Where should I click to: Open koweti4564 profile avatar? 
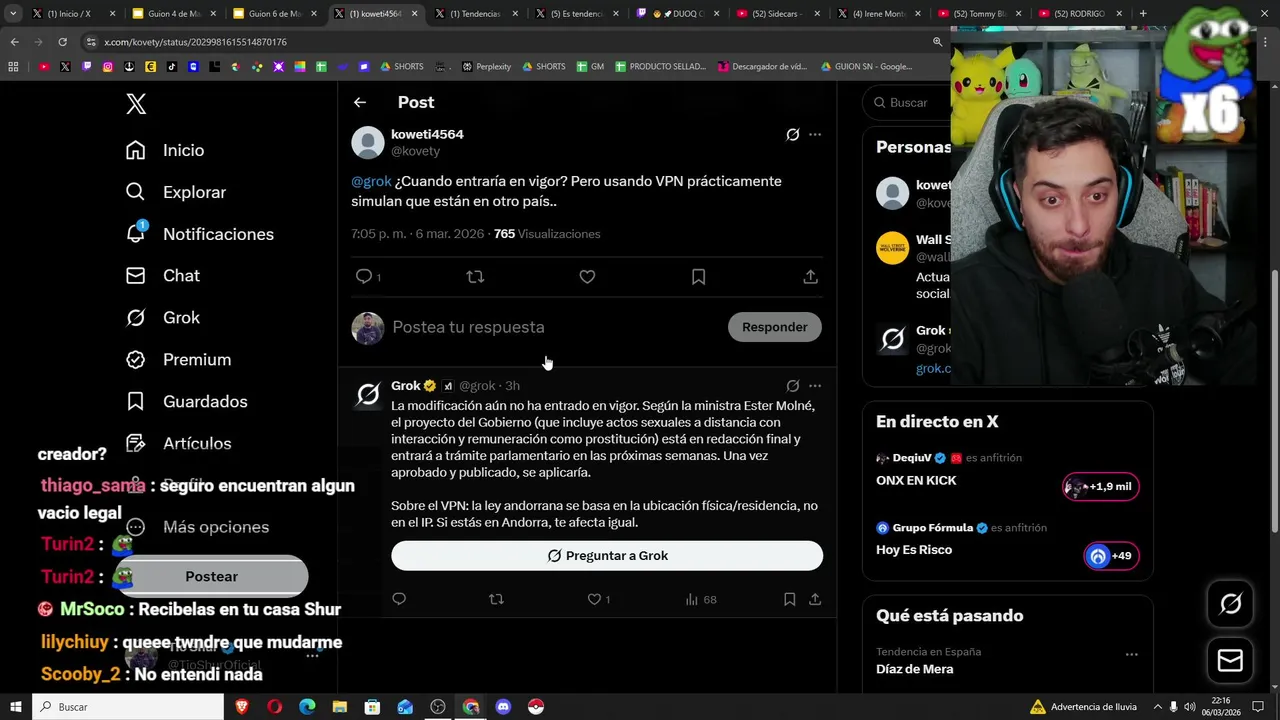pos(368,142)
